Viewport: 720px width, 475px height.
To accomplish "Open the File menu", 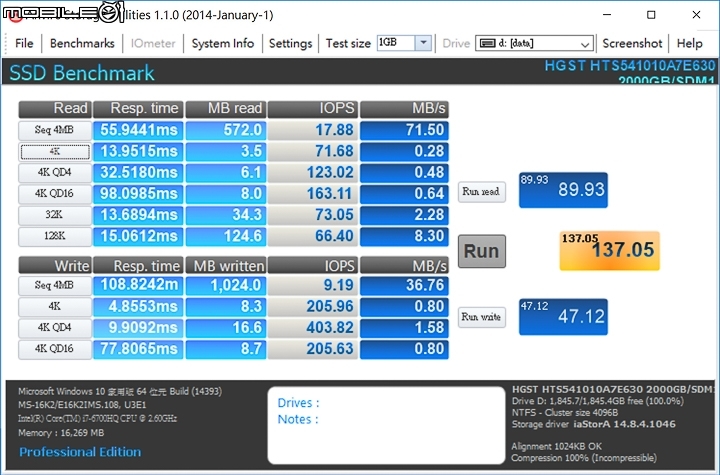I will click(x=24, y=43).
